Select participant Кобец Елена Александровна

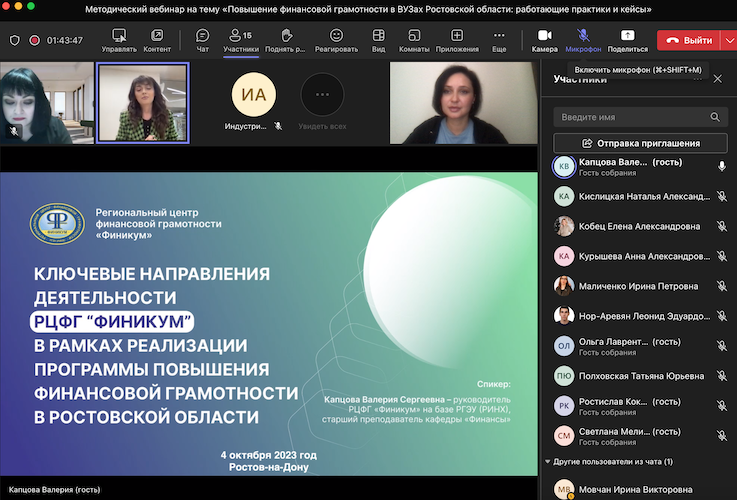coord(640,227)
